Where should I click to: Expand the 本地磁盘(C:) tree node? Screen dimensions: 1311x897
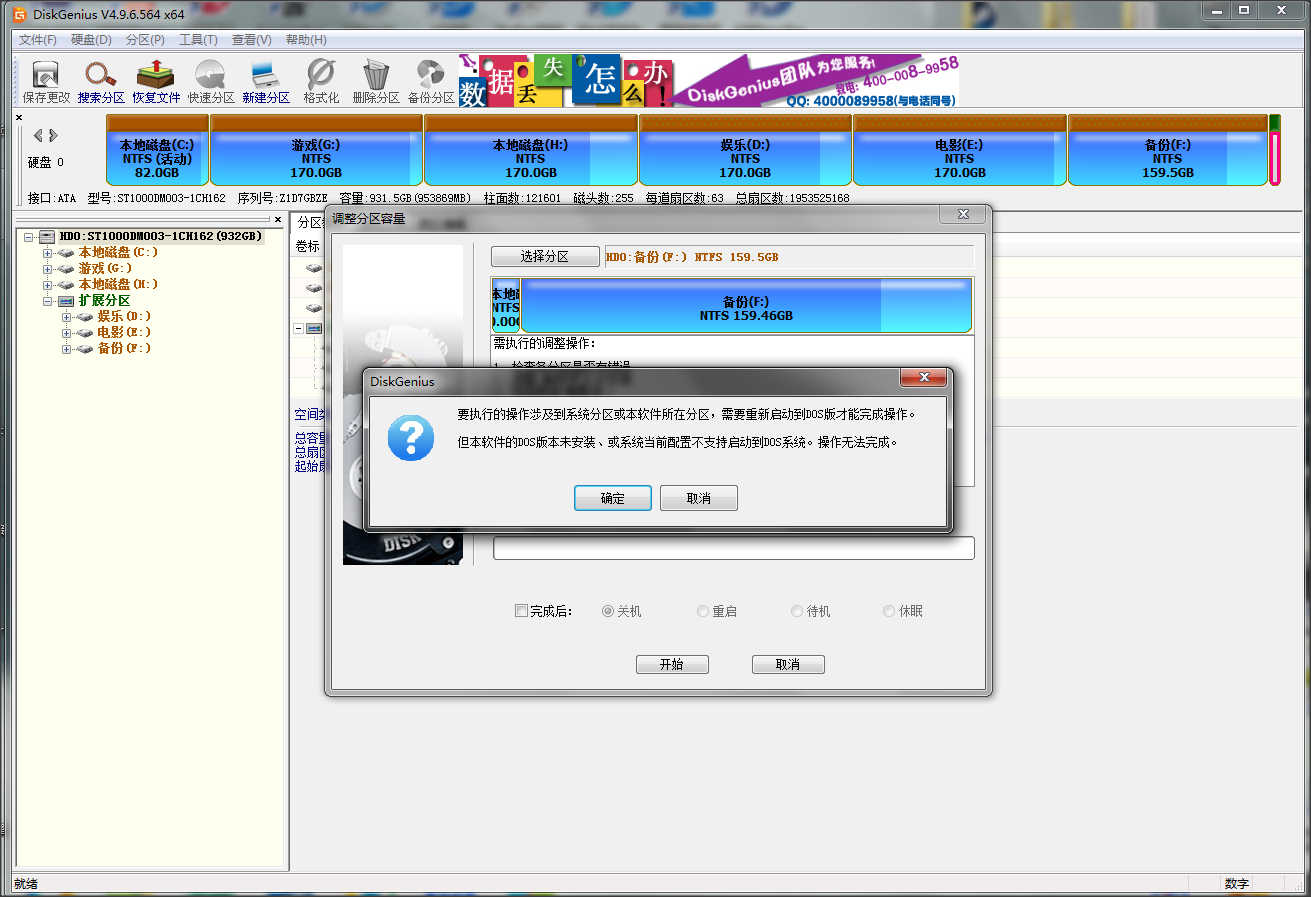point(47,253)
